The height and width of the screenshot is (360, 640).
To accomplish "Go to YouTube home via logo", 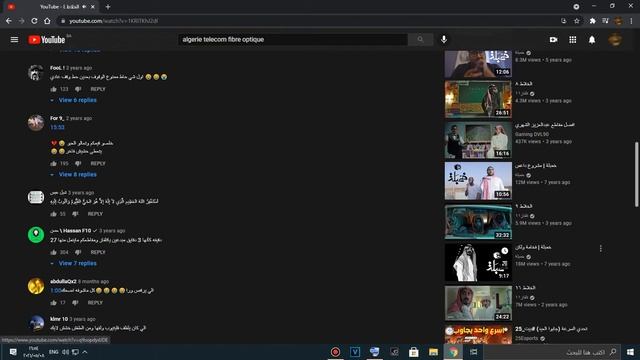I will click(x=47, y=40).
